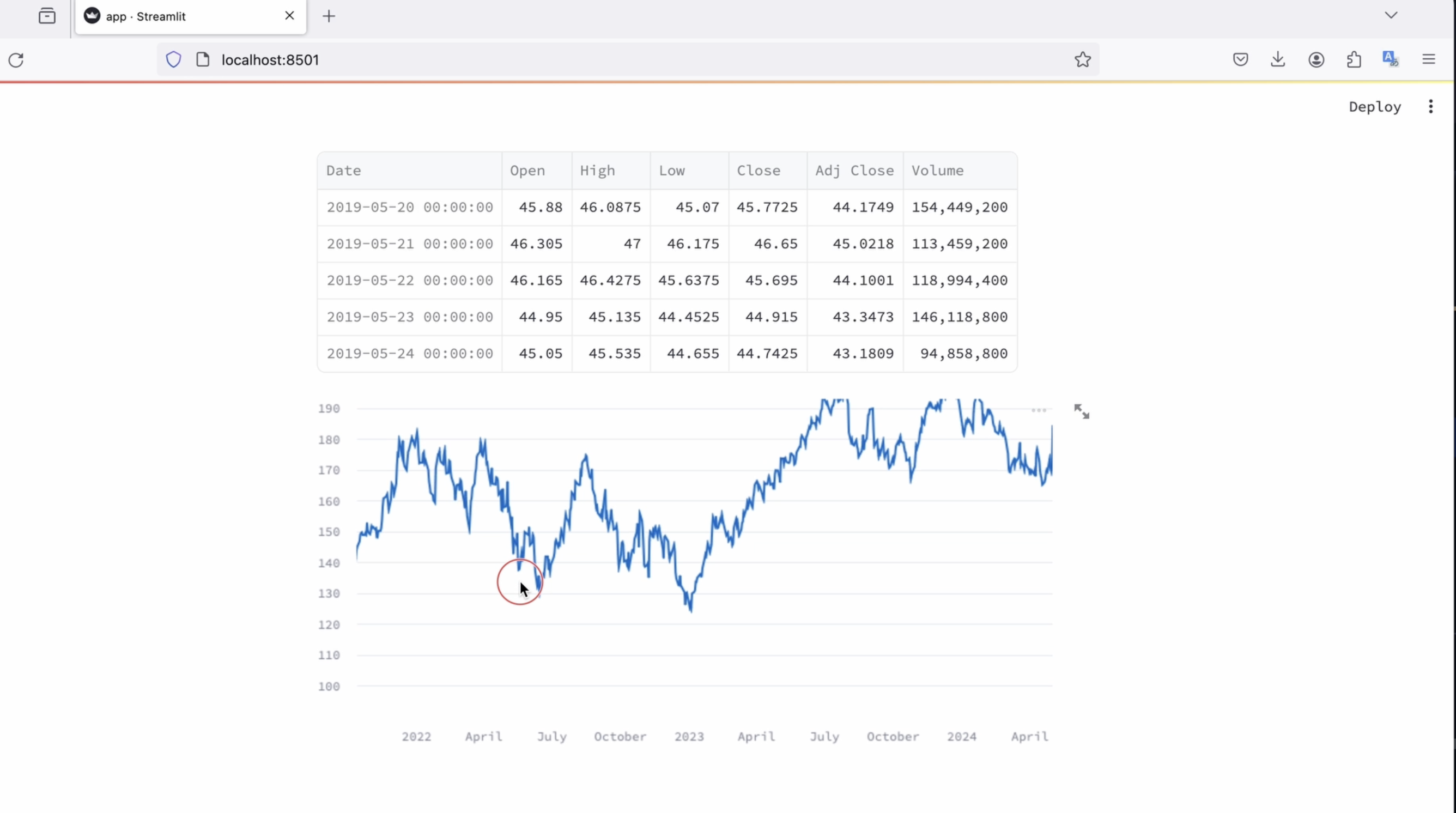This screenshot has height=813, width=1456.
Task: Open the Firefox hamburger application menu
Action: point(1429,59)
